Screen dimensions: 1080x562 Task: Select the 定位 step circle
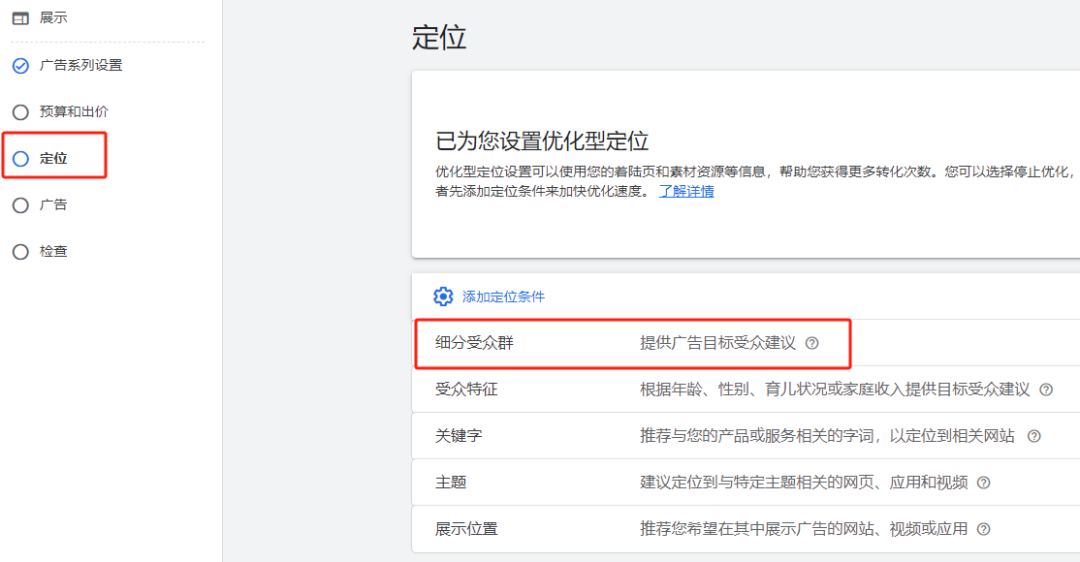click(20, 159)
